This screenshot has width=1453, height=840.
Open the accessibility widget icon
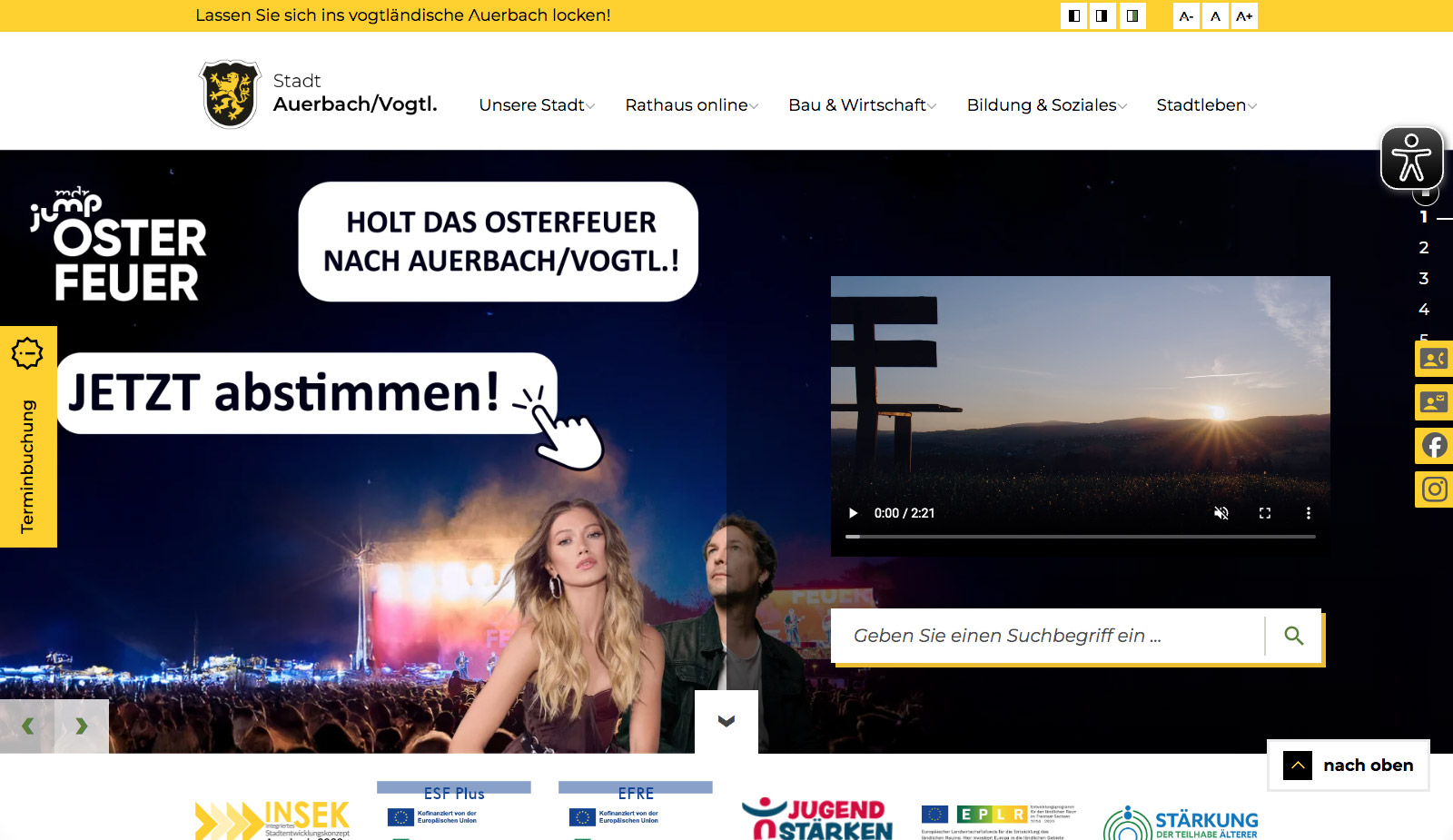(x=1411, y=158)
